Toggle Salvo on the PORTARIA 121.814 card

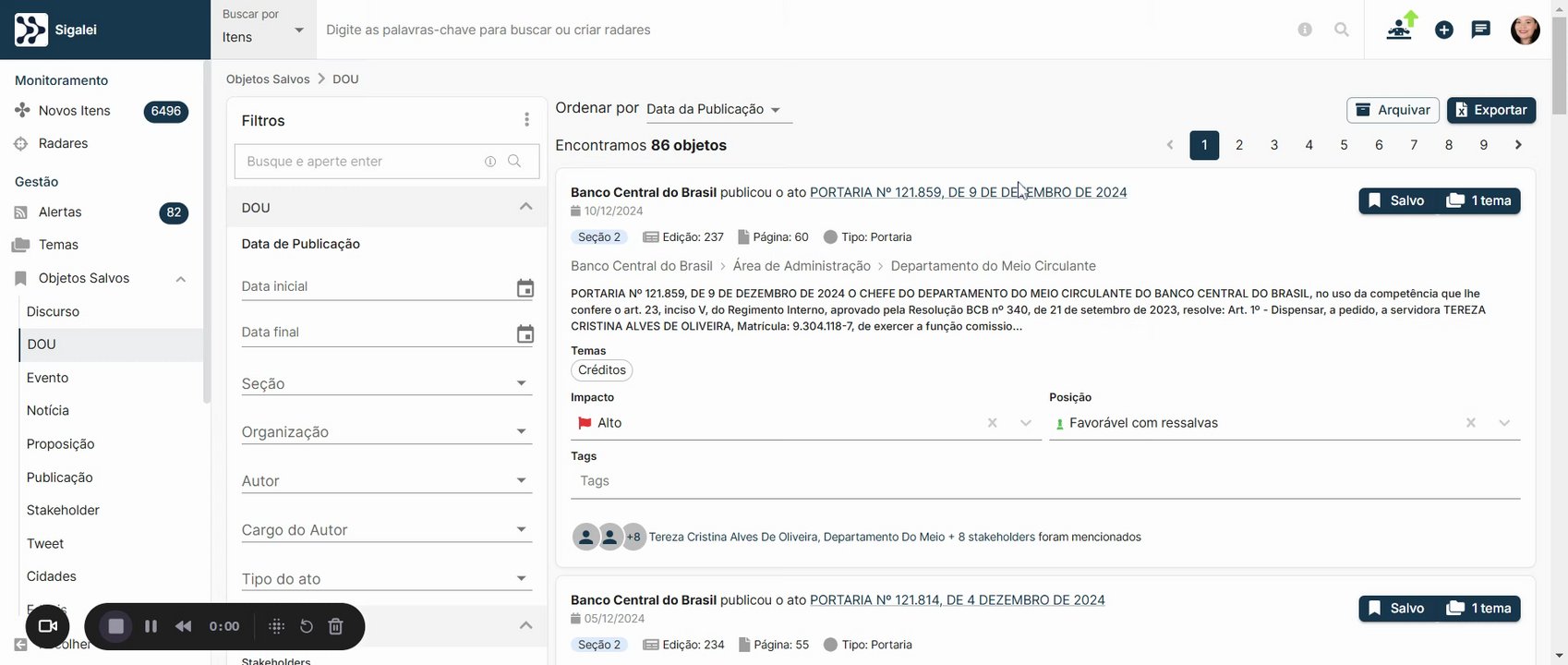tap(1396, 609)
